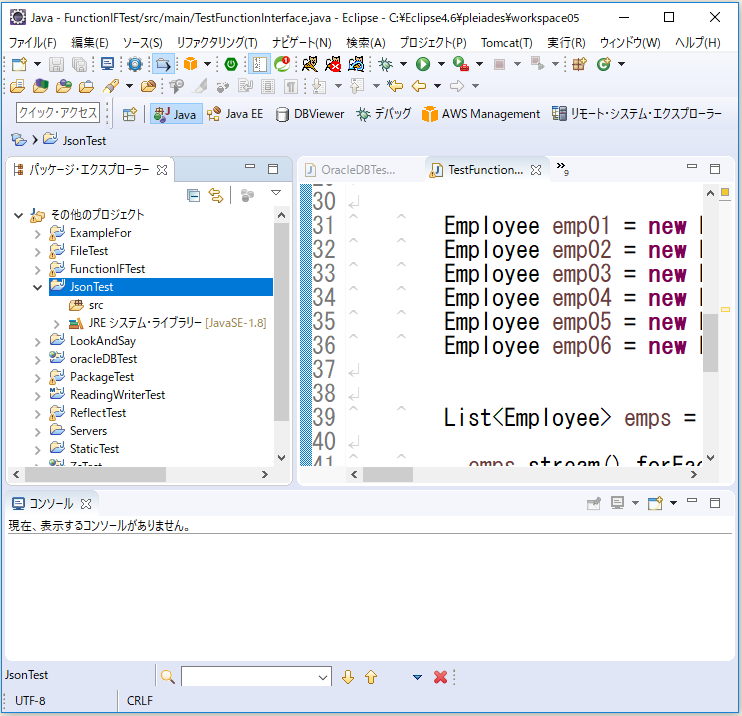The height and width of the screenshot is (716, 742).
Task: Click the Last Edit Location arrow icon
Action: (x=395, y=86)
